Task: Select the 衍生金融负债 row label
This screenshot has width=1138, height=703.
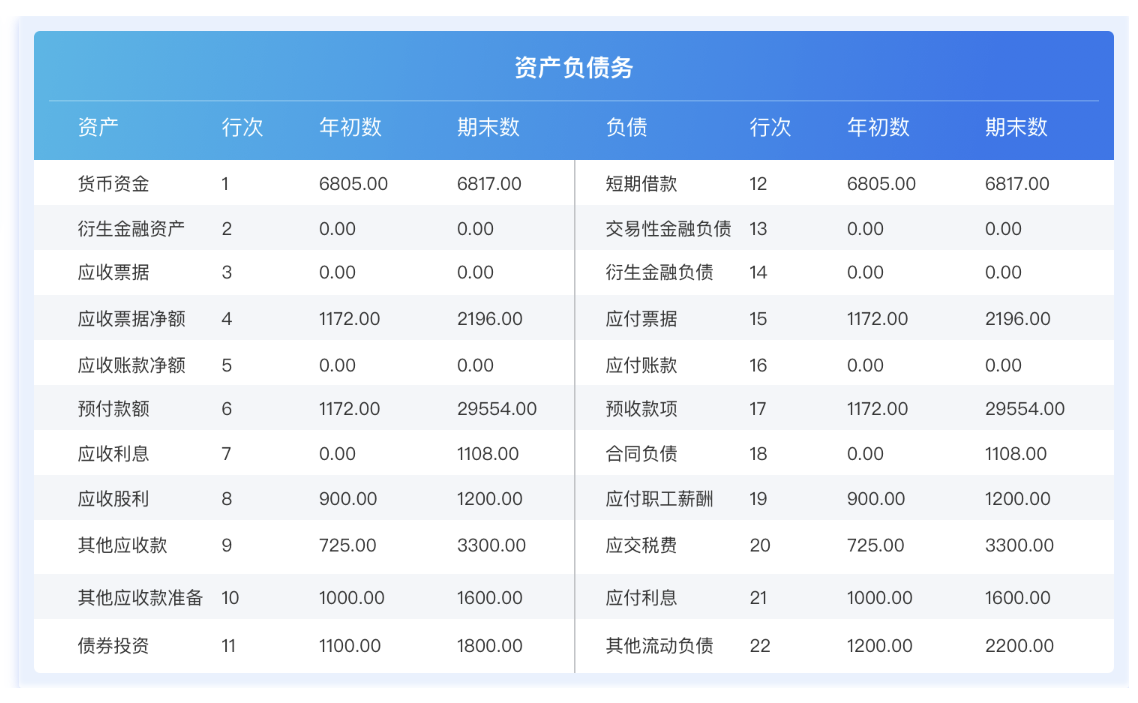Action: pyautogui.click(x=660, y=272)
